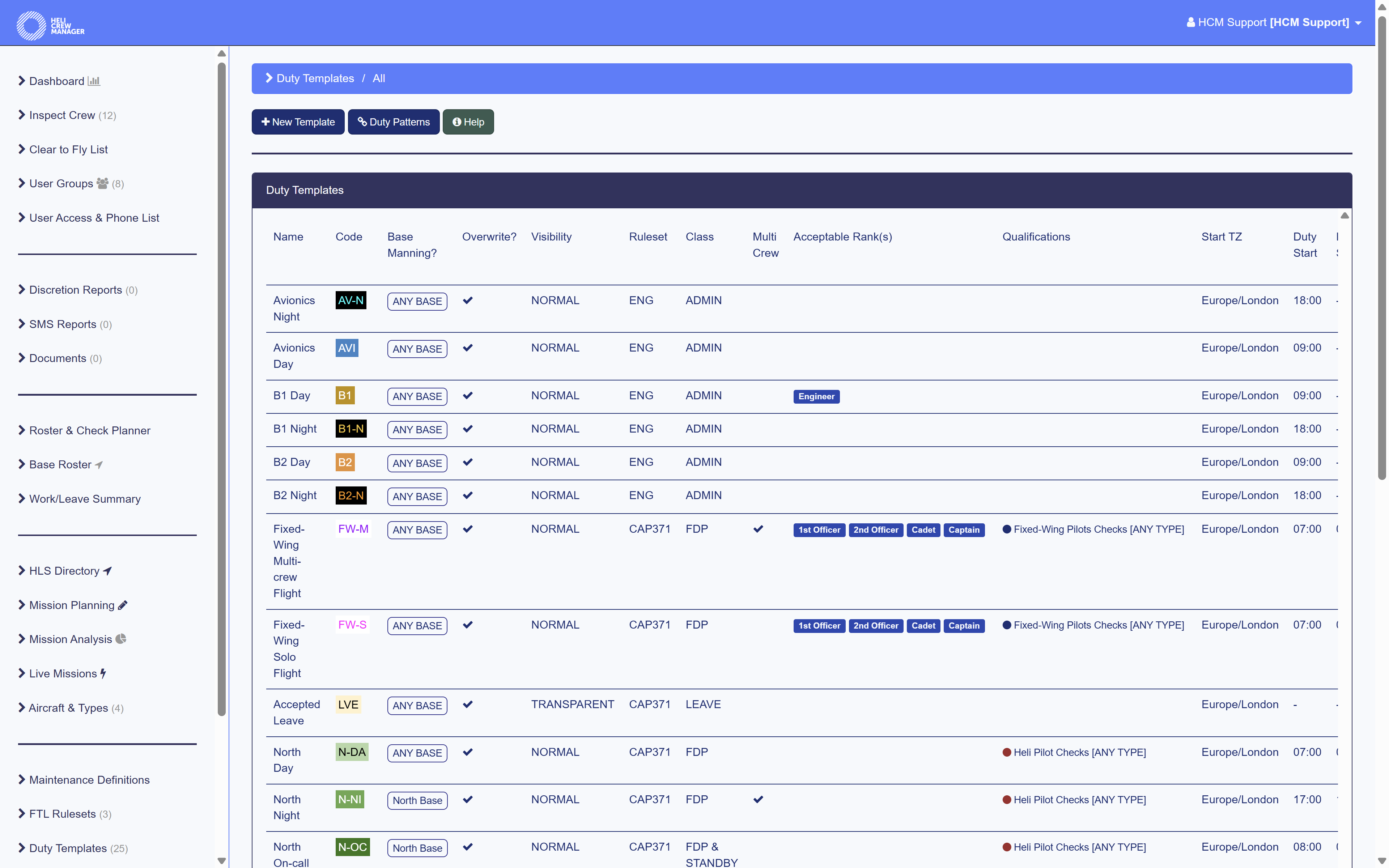The height and width of the screenshot is (868, 1389).
Task: Toggle Multi Crew checkmark for Fixed-Wing Multi-crew Flight
Action: [758, 529]
